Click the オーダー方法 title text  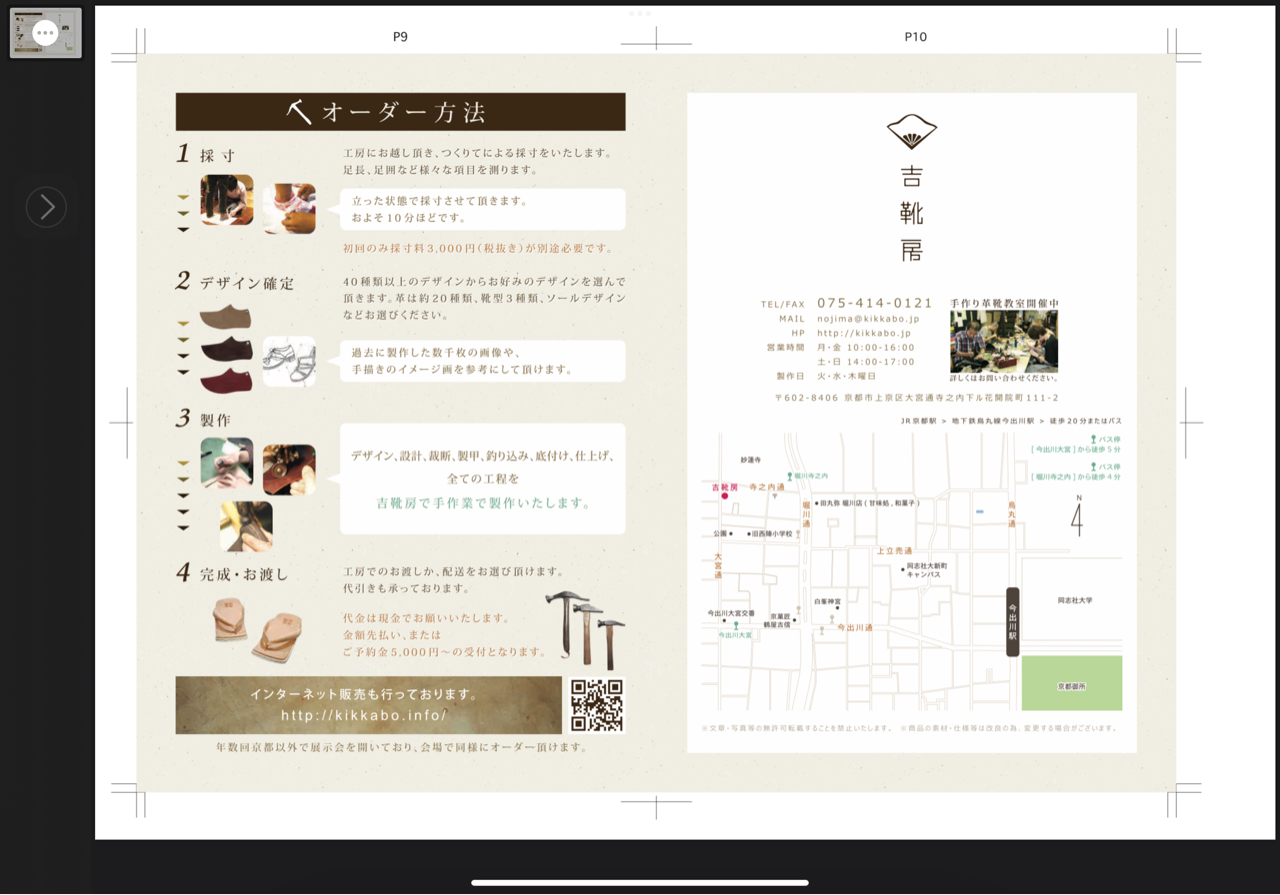[x=403, y=112]
